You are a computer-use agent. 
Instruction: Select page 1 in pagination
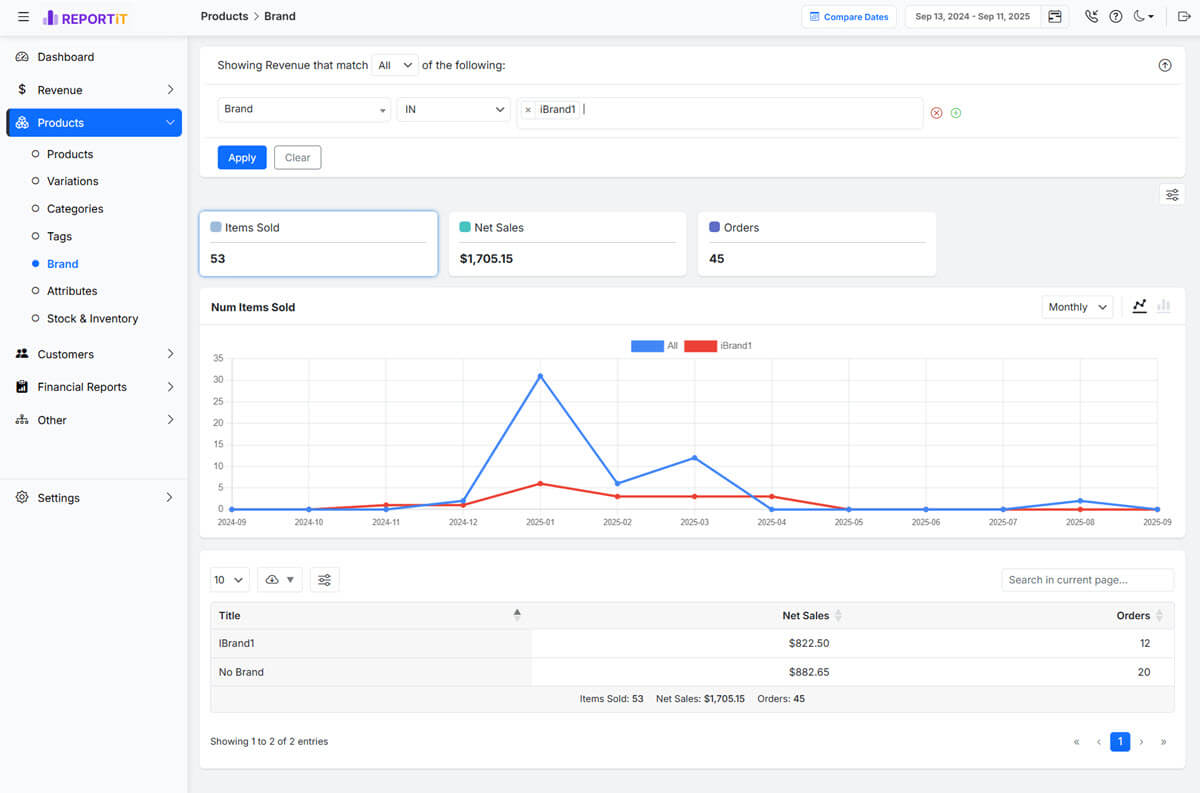[x=1120, y=742]
